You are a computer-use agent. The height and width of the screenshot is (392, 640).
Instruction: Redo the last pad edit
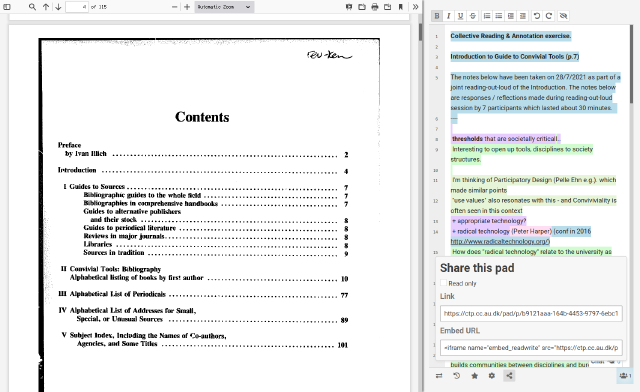tap(549, 16)
